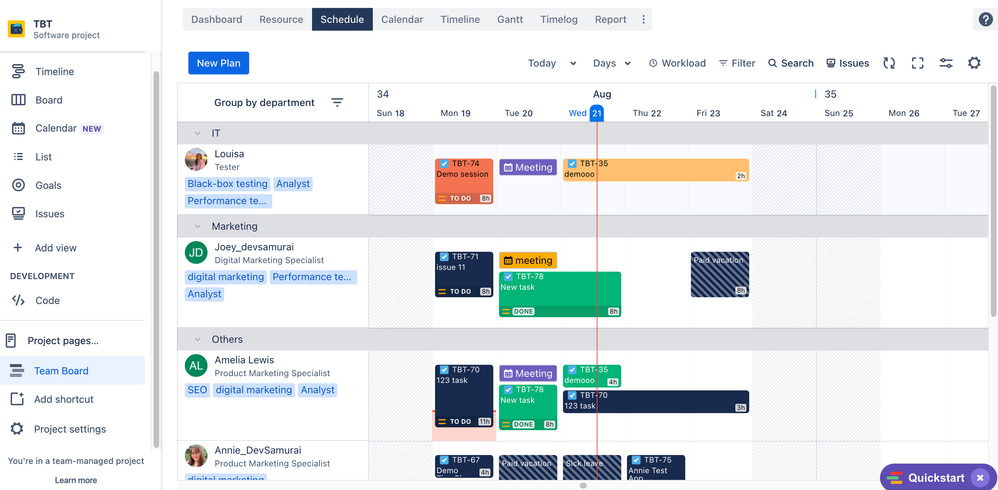Image resolution: width=998 pixels, height=490 pixels.
Task: Open the Quickstart panel
Action: coord(929,478)
